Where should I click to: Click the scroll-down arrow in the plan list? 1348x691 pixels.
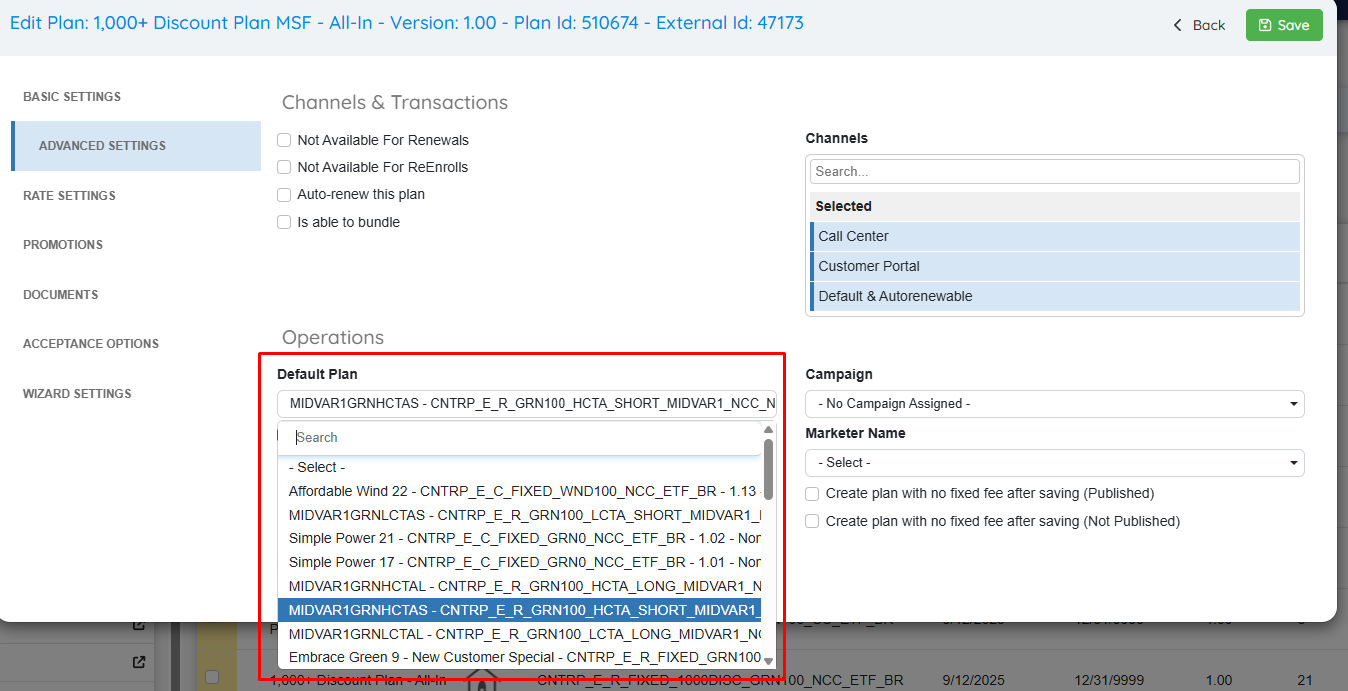[x=768, y=661]
